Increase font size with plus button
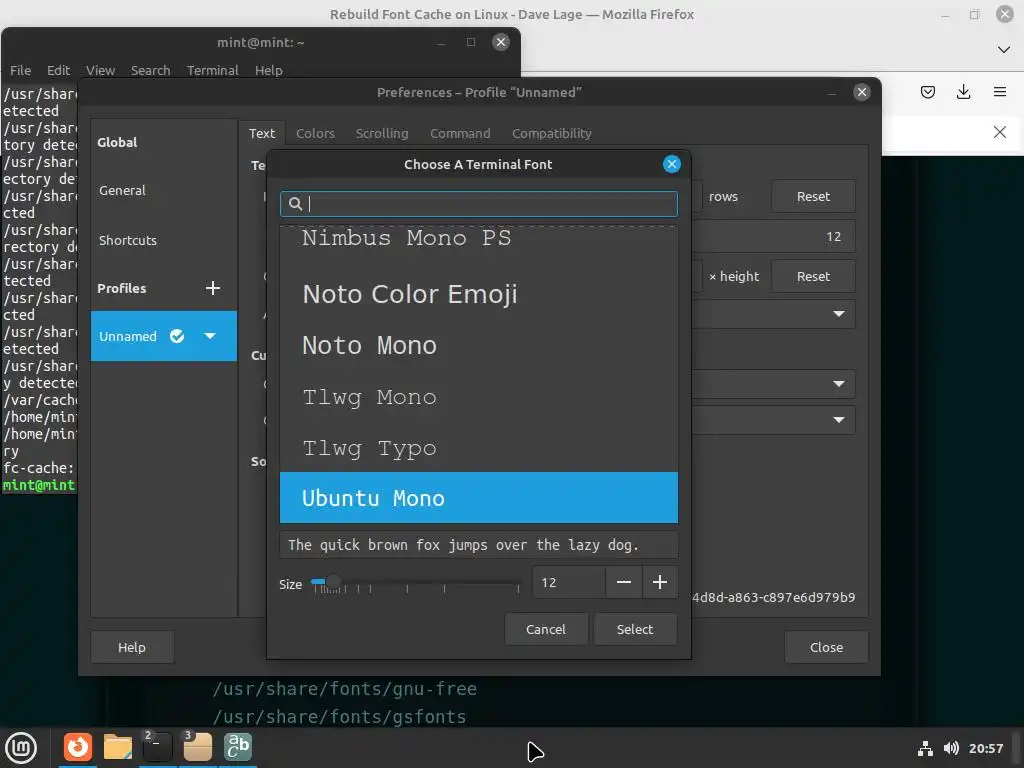 tap(660, 582)
